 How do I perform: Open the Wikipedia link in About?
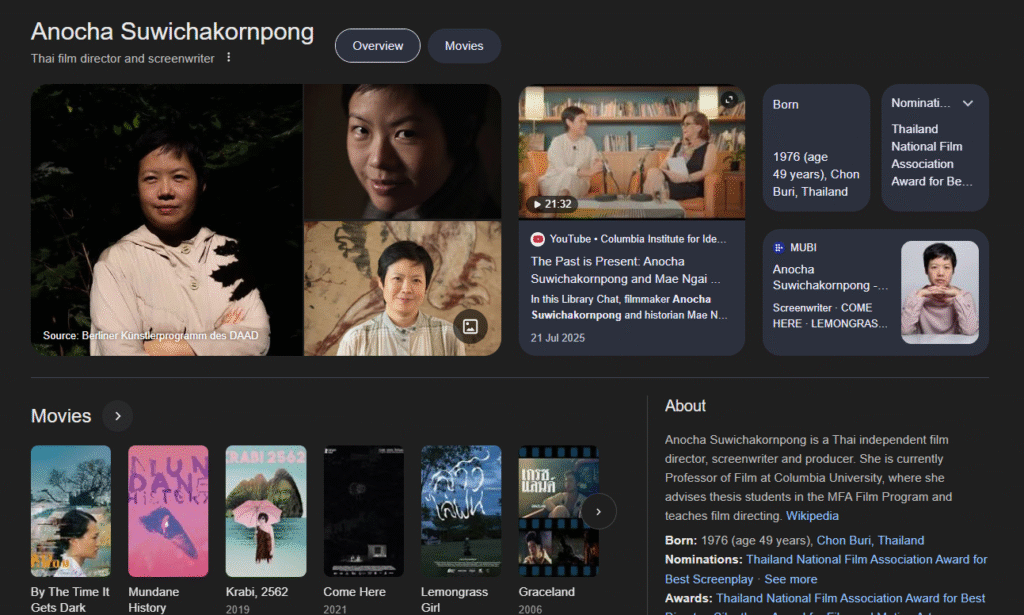point(812,516)
